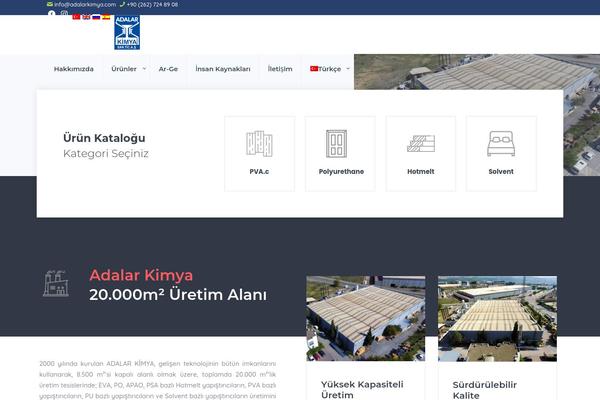Open the Facebook social icon

point(52,13)
